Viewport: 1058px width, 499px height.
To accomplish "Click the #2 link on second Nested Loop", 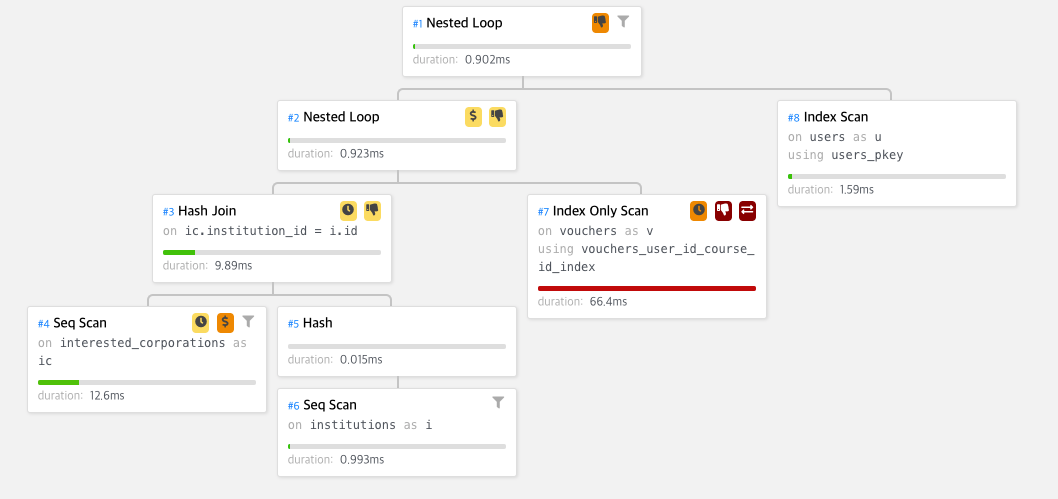I will pyautogui.click(x=294, y=117).
